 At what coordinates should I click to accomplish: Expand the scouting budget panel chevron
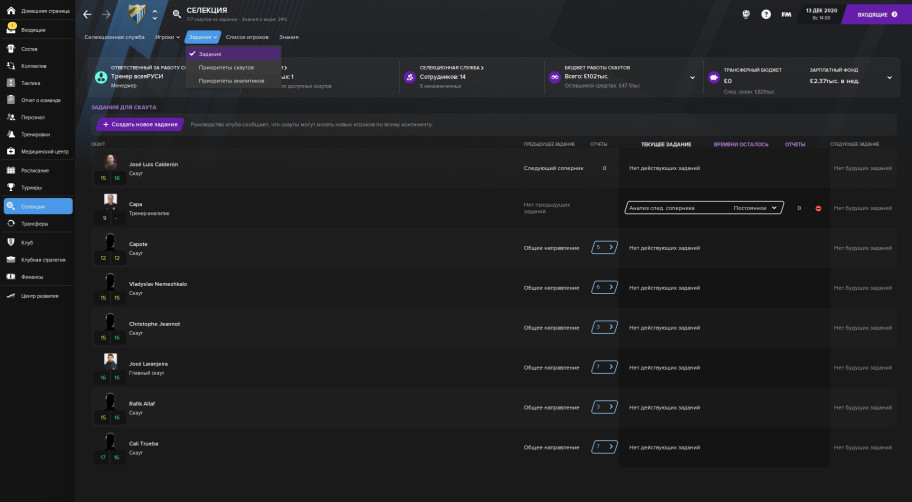[x=692, y=77]
